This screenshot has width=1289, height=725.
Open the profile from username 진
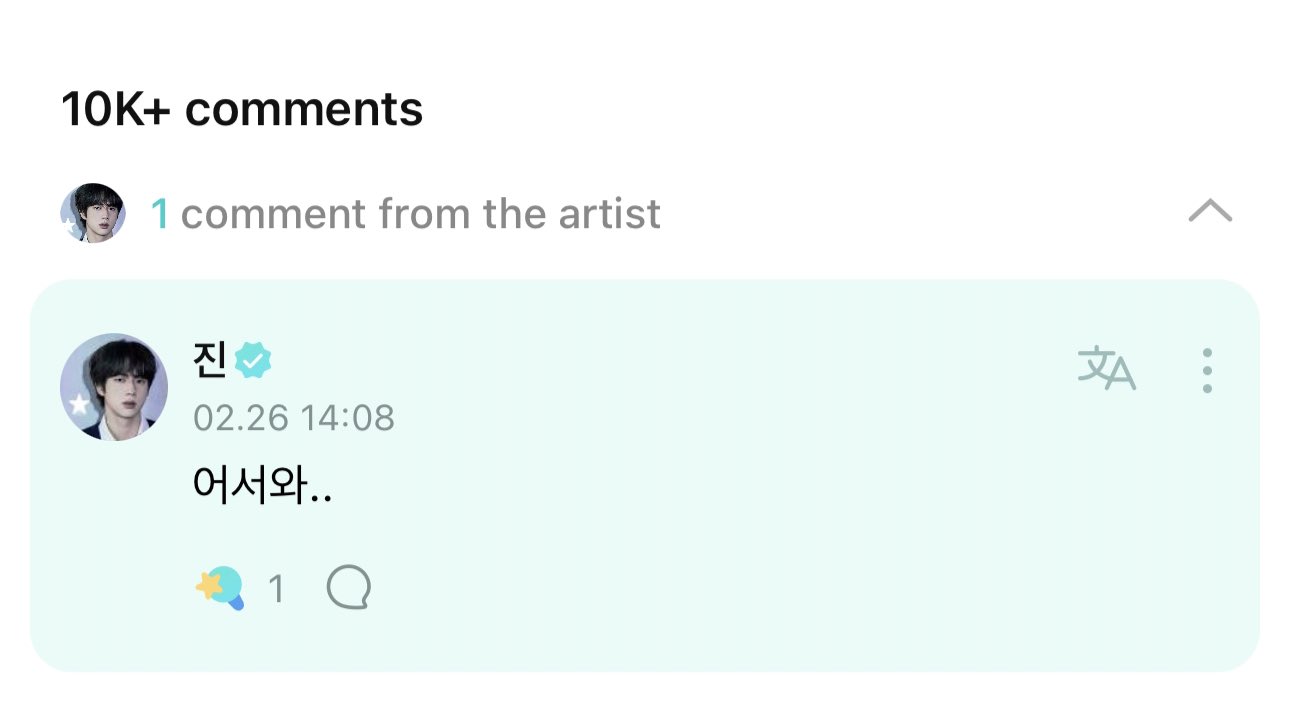tap(209, 360)
